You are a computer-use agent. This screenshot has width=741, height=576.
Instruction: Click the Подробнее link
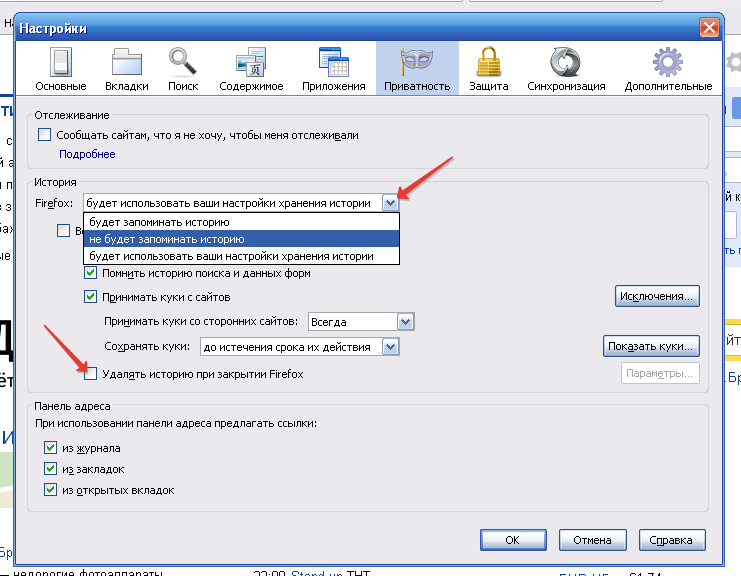(x=87, y=154)
